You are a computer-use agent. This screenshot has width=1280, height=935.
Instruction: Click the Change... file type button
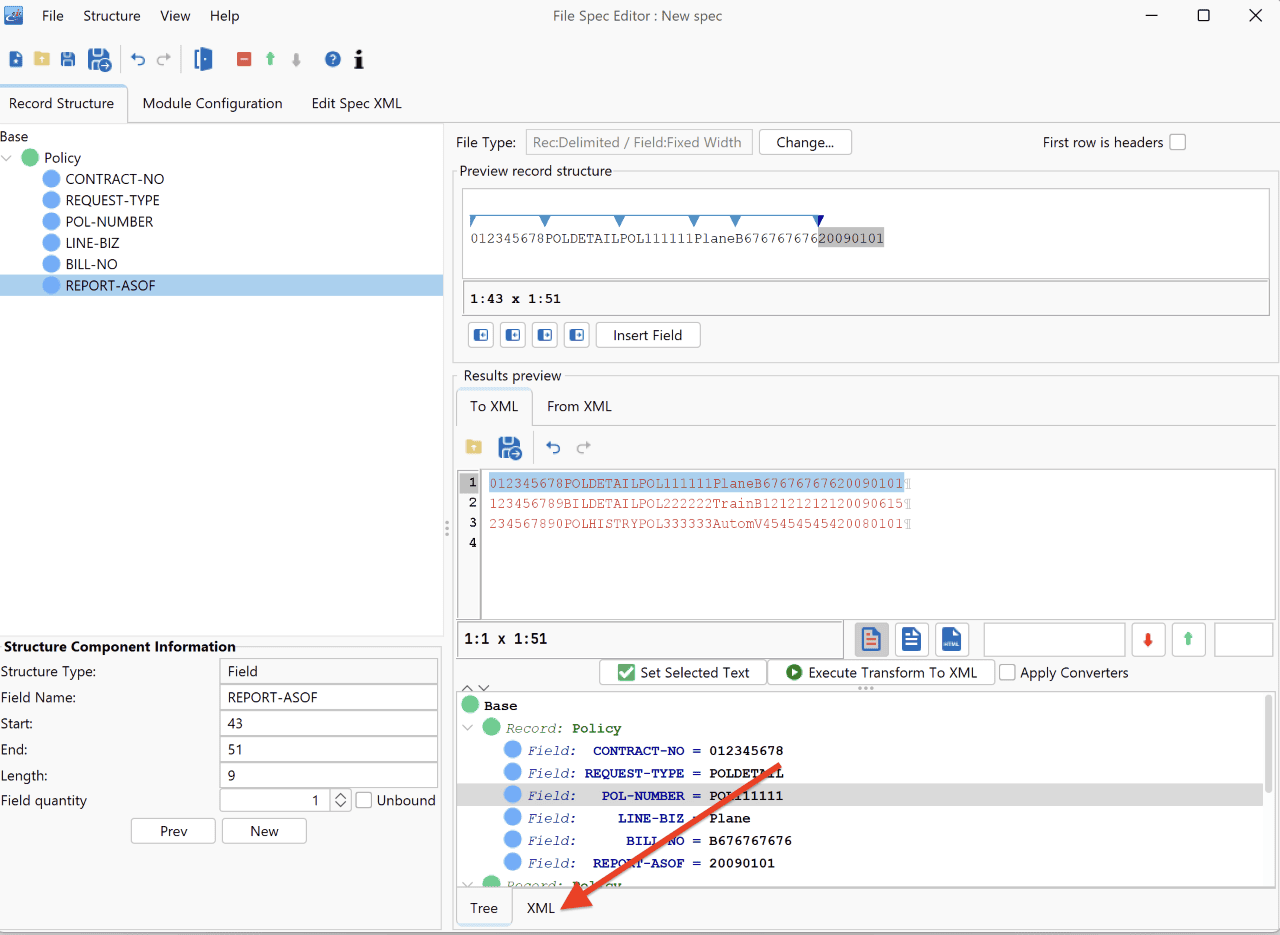[805, 142]
